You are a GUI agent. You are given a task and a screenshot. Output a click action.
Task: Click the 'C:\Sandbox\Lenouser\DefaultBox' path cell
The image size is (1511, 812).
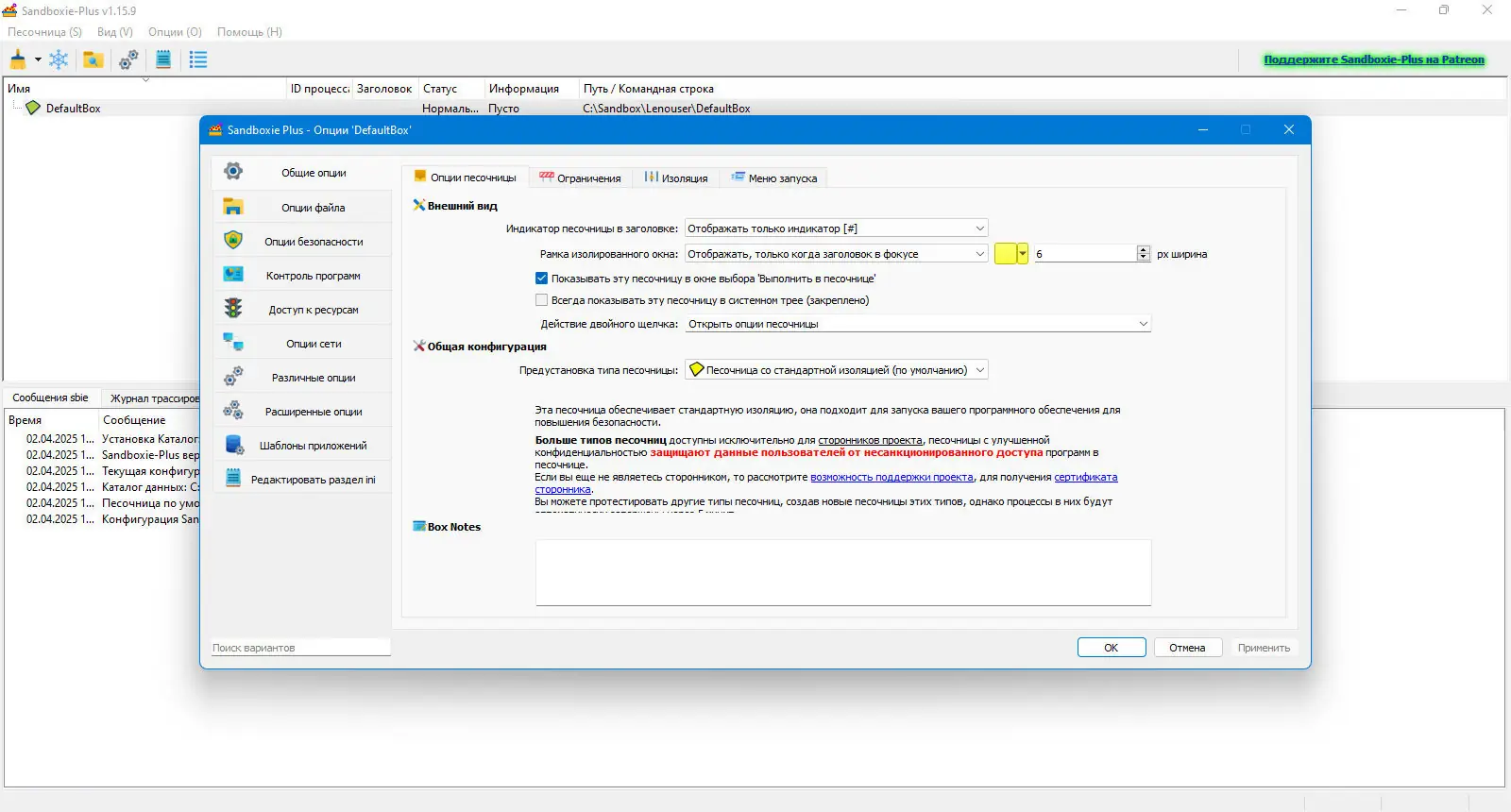pos(667,109)
